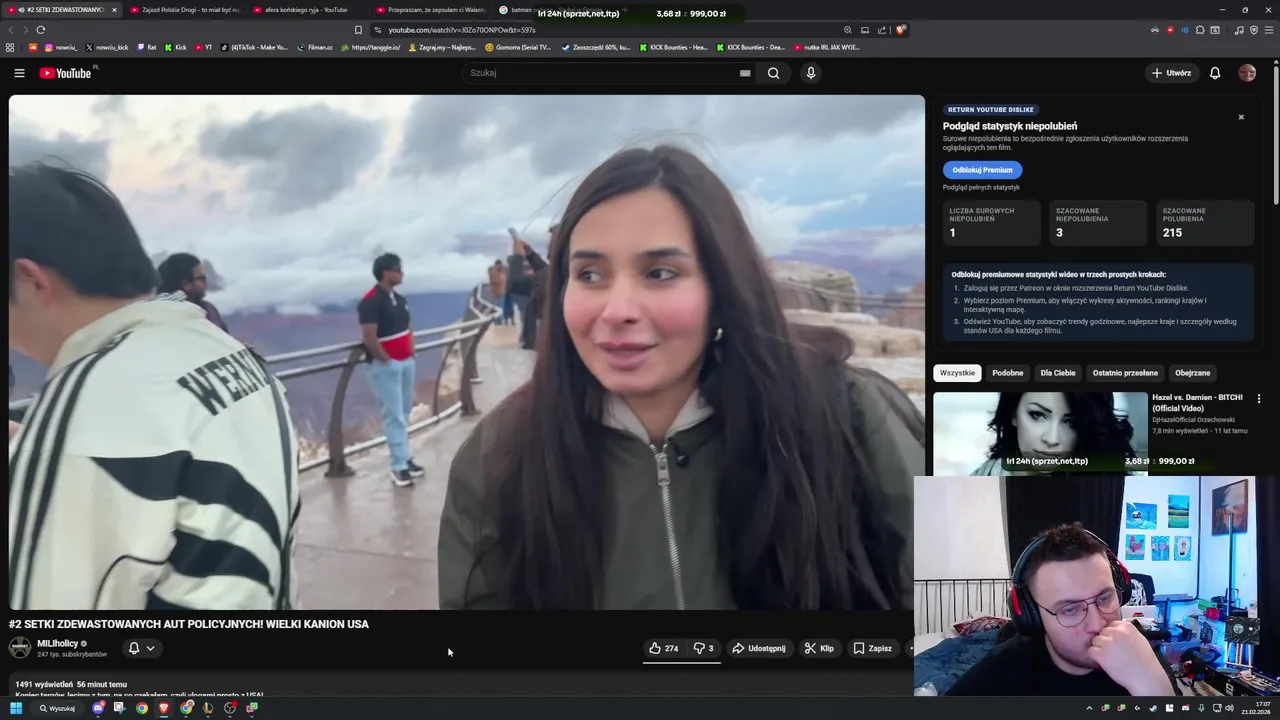This screenshot has height=720, width=1280.
Task: Select the Podobne filter chip
Action: pyautogui.click(x=1007, y=373)
